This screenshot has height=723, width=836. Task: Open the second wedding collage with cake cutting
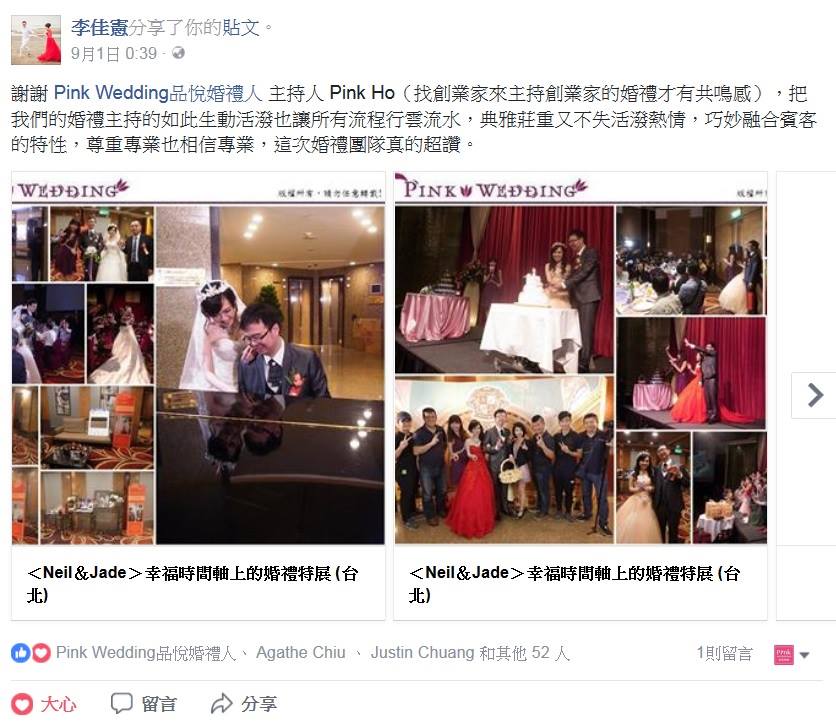click(581, 358)
